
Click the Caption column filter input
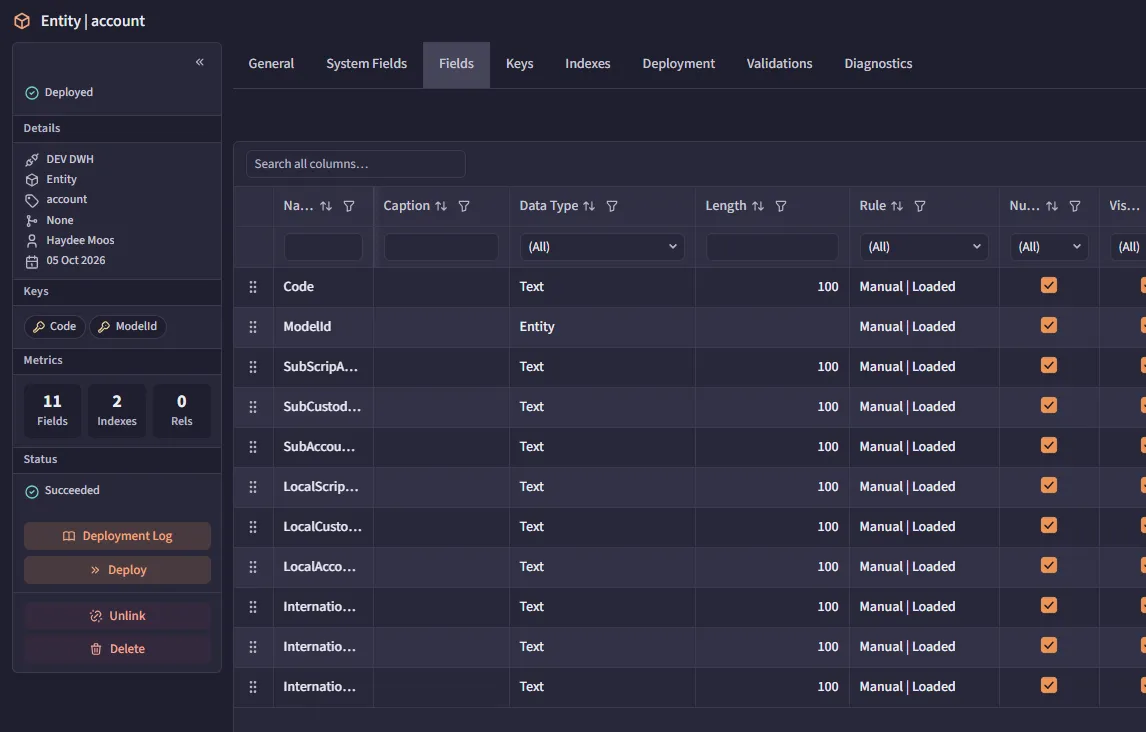(x=441, y=247)
